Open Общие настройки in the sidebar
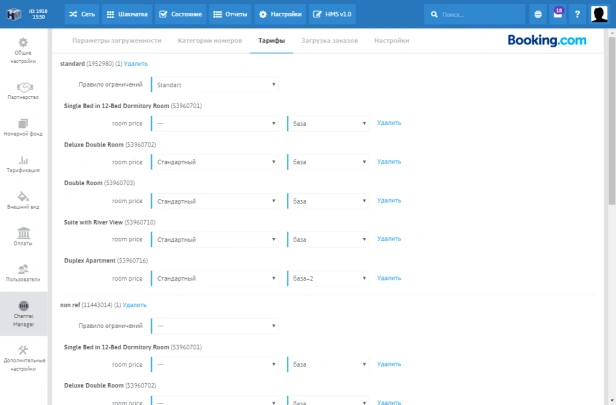Image resolution: width=616 pixels, height=405 pixels. pos(23,50)
